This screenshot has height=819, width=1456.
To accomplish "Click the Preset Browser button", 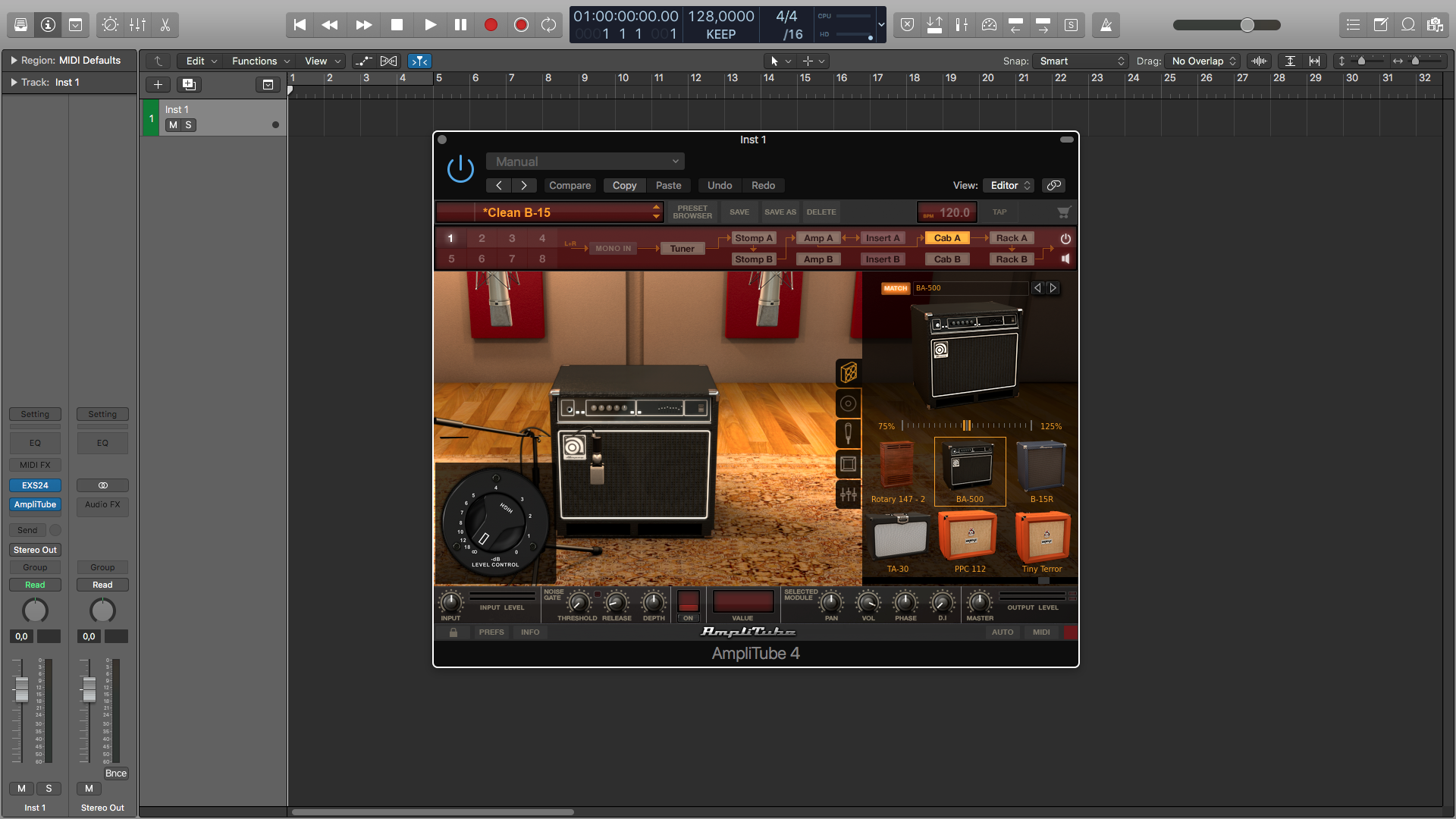I will [x=692, y=212].
